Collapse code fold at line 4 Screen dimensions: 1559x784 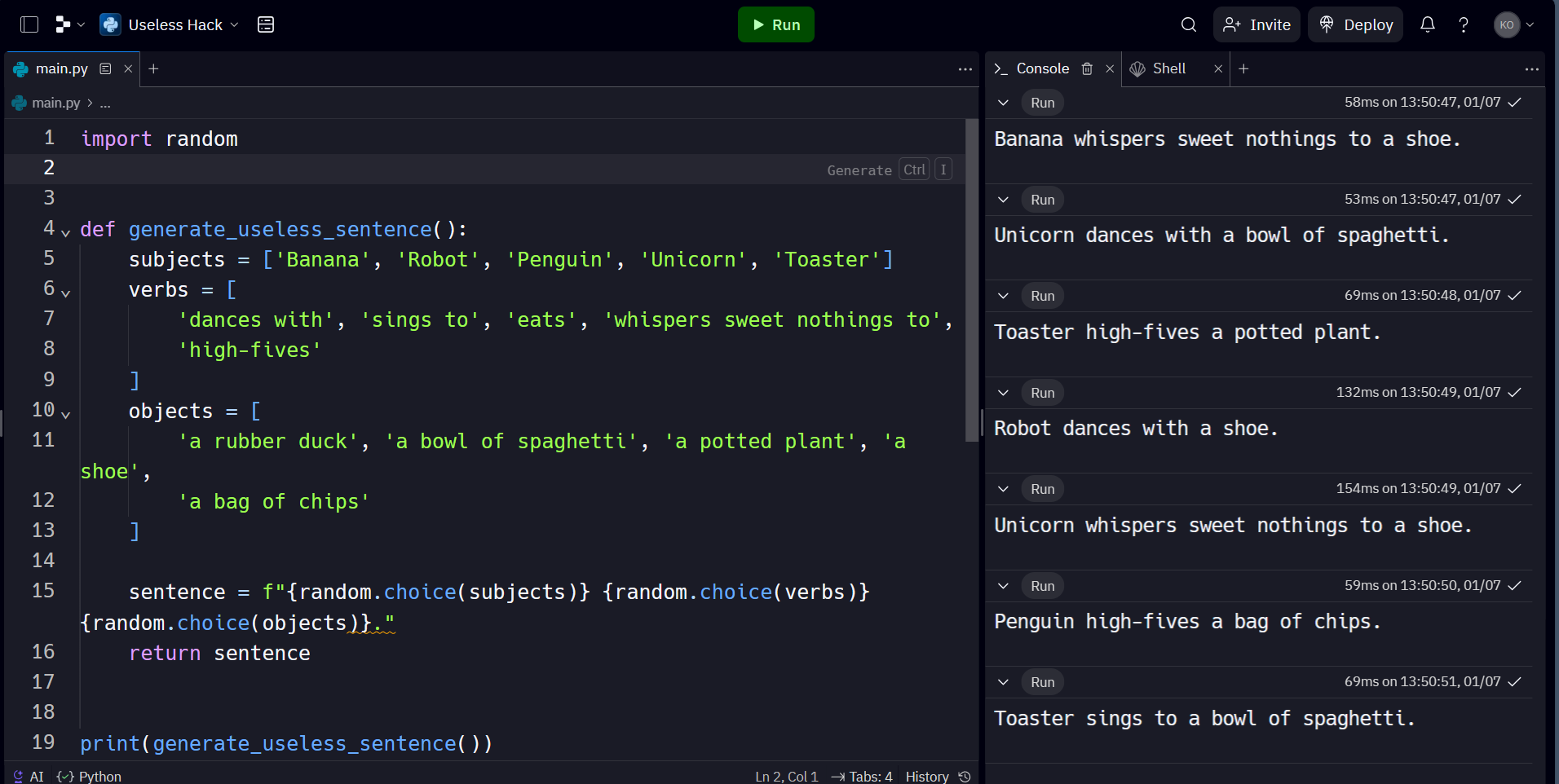(66, 232)
